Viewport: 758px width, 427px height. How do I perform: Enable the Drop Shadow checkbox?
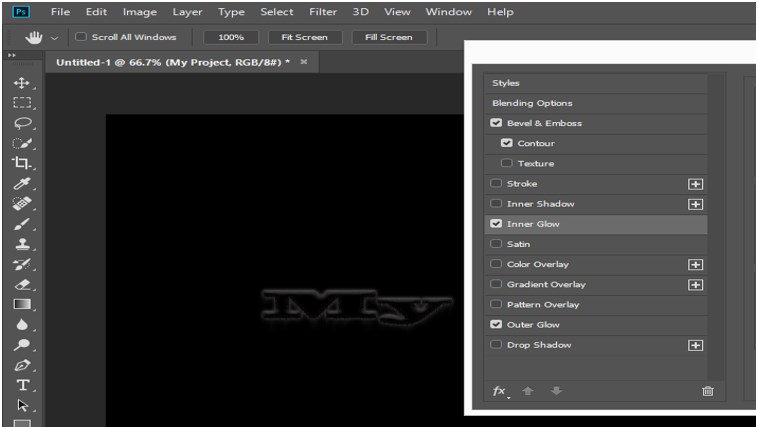pos(496,344)
